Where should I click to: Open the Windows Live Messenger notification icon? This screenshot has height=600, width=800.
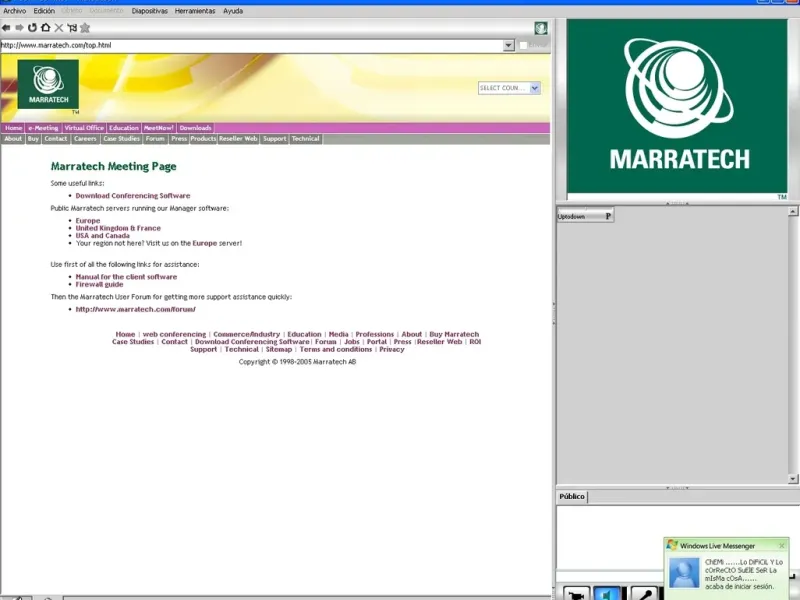click(x=672, y=545)
